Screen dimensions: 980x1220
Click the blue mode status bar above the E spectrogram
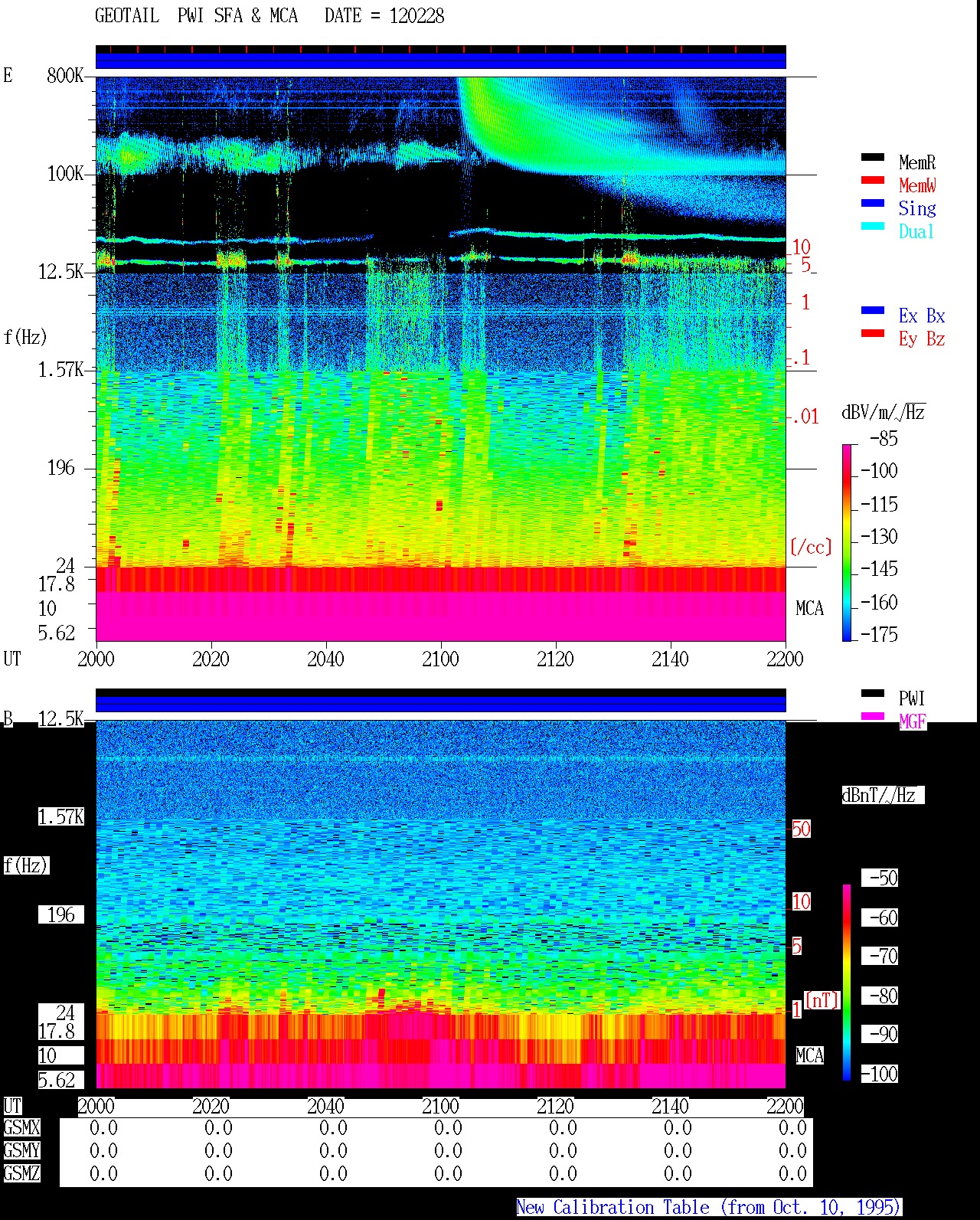(x=440, y=60)
